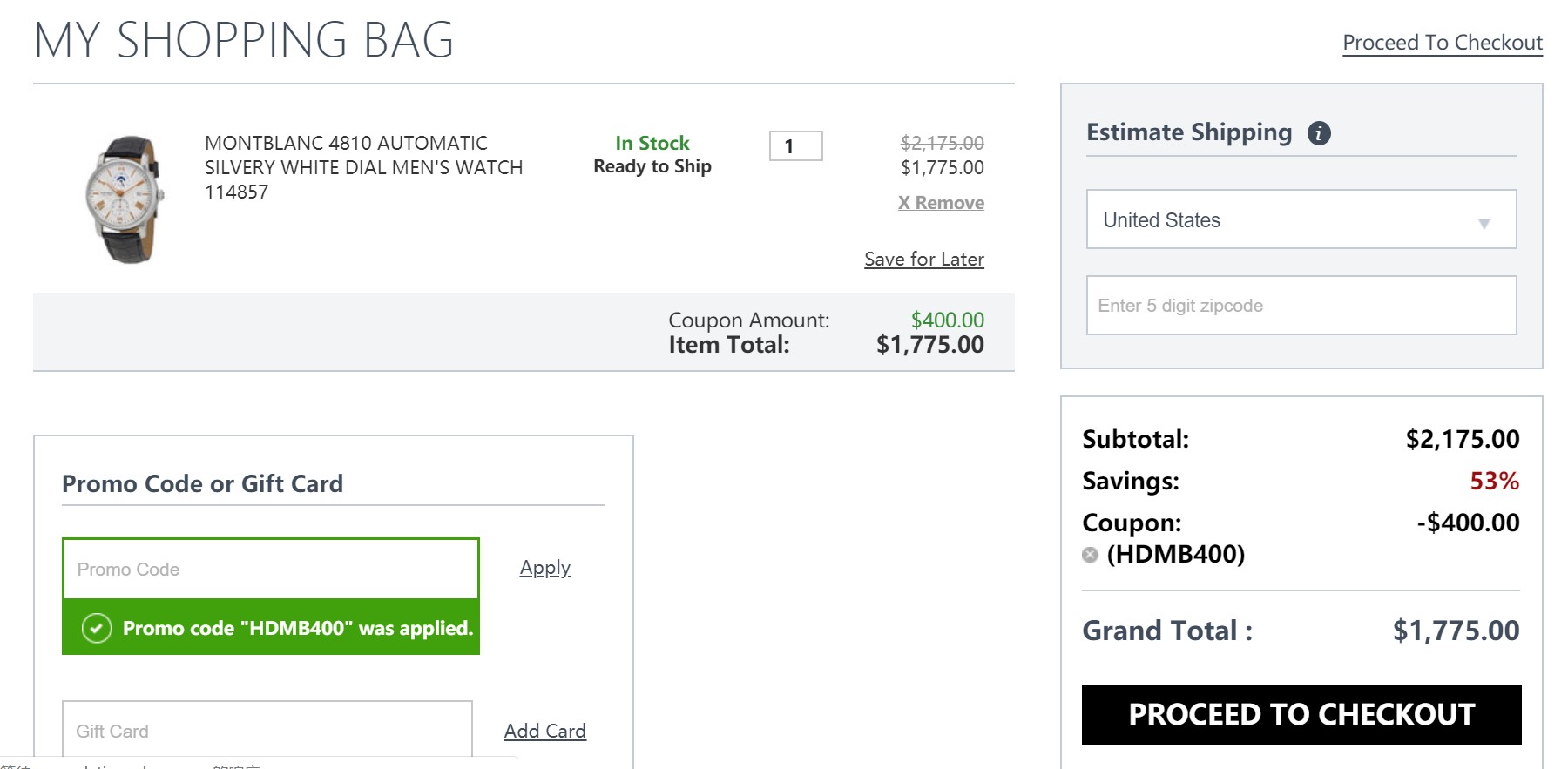The height and width of the screenshot is (769, 1568).
Task: Click the Proceed To Checkout link at top
Action: click(x=1443, y=43)
